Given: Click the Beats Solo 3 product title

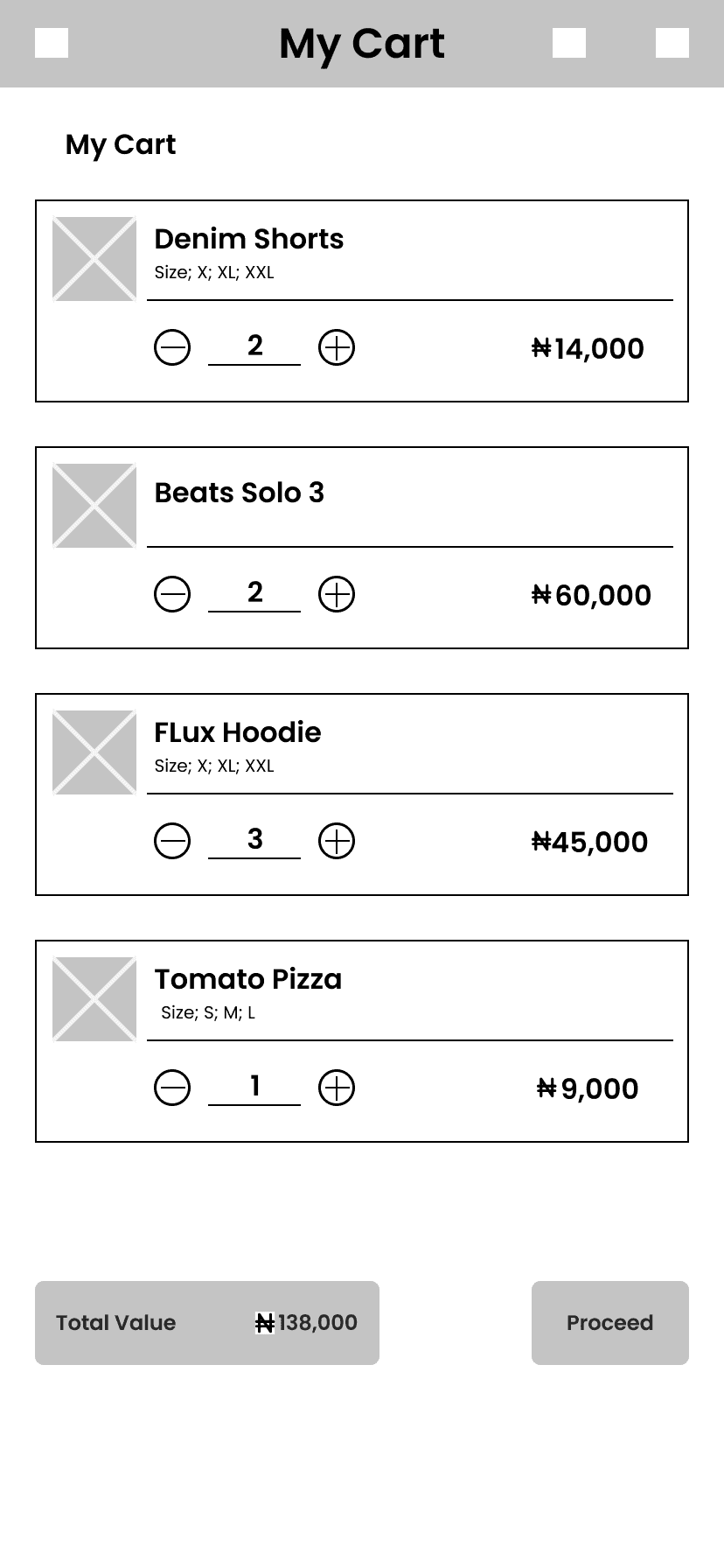Looking at the screenshot, I should [240, 493].
